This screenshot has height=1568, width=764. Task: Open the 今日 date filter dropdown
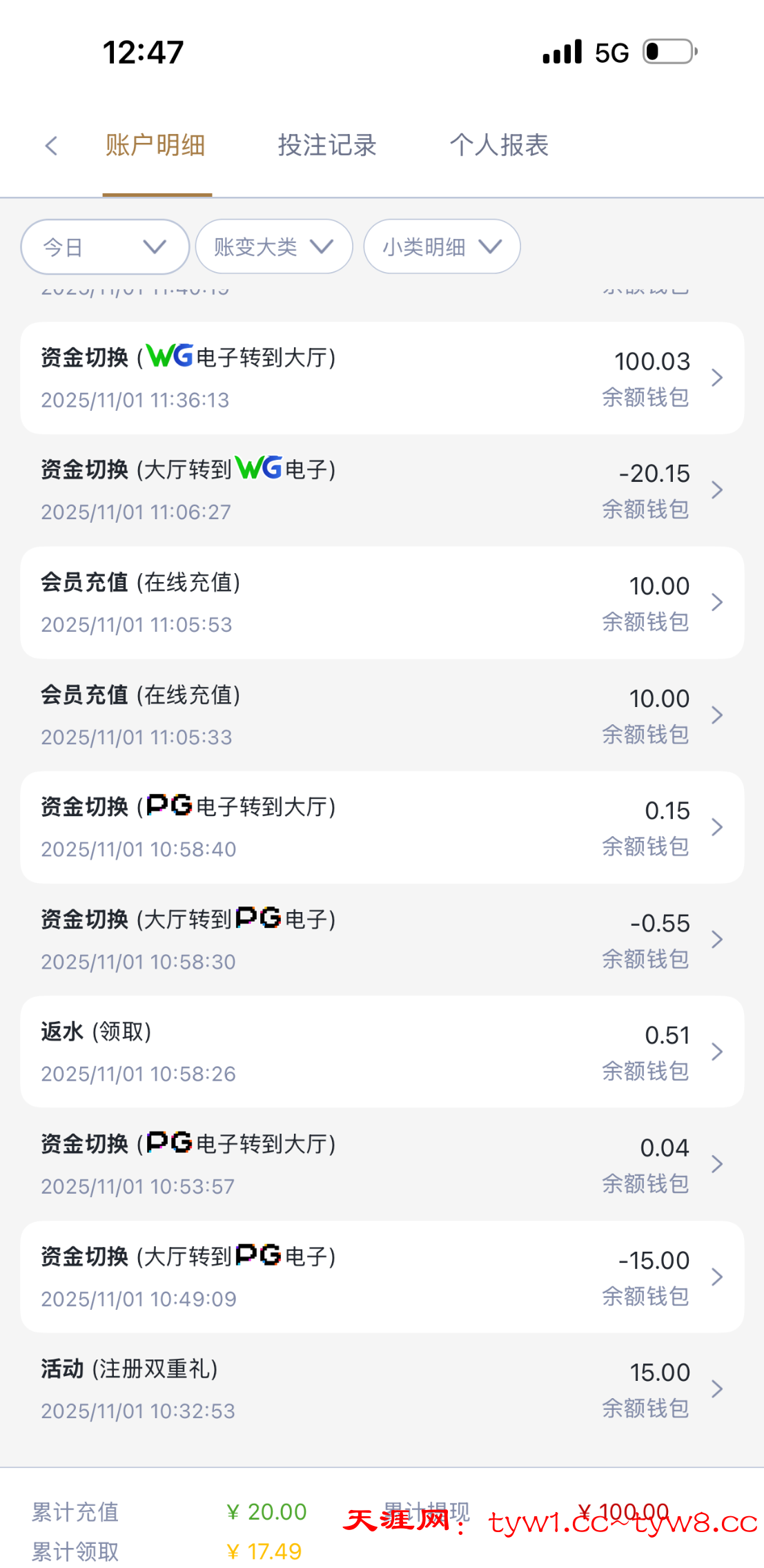105,246
